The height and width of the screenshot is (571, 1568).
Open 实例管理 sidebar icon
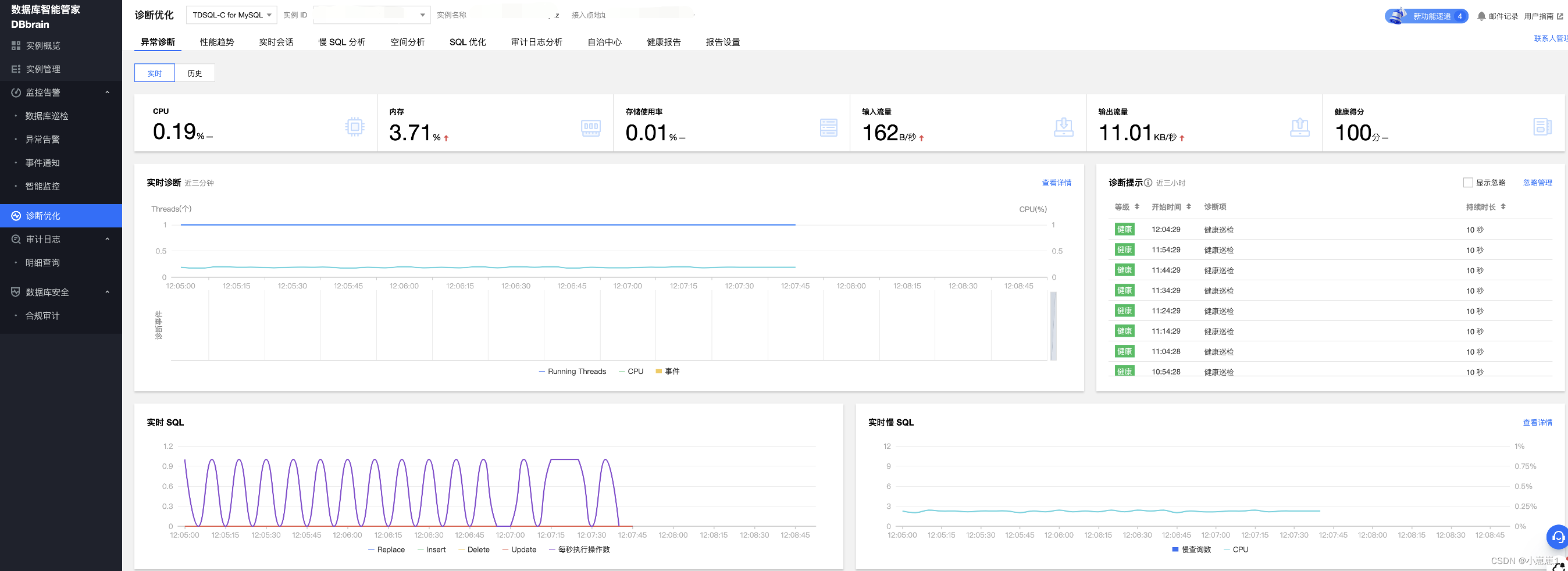[x=16, y=69]
